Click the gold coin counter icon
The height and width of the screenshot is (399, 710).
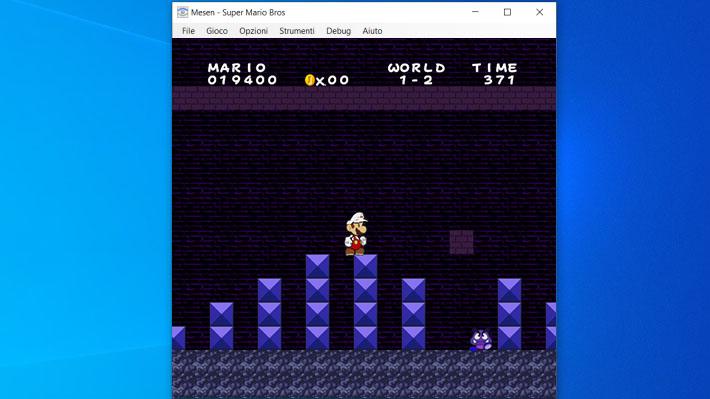[x=310, y=80]
